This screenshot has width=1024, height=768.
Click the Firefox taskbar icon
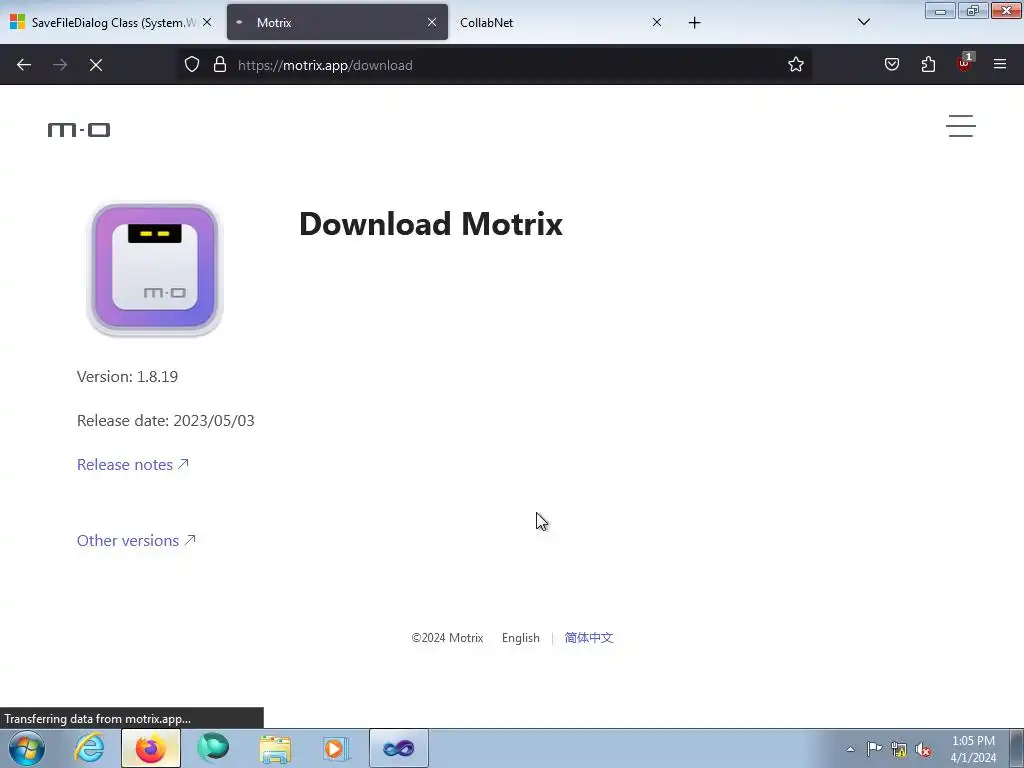[x=151, y=748]
